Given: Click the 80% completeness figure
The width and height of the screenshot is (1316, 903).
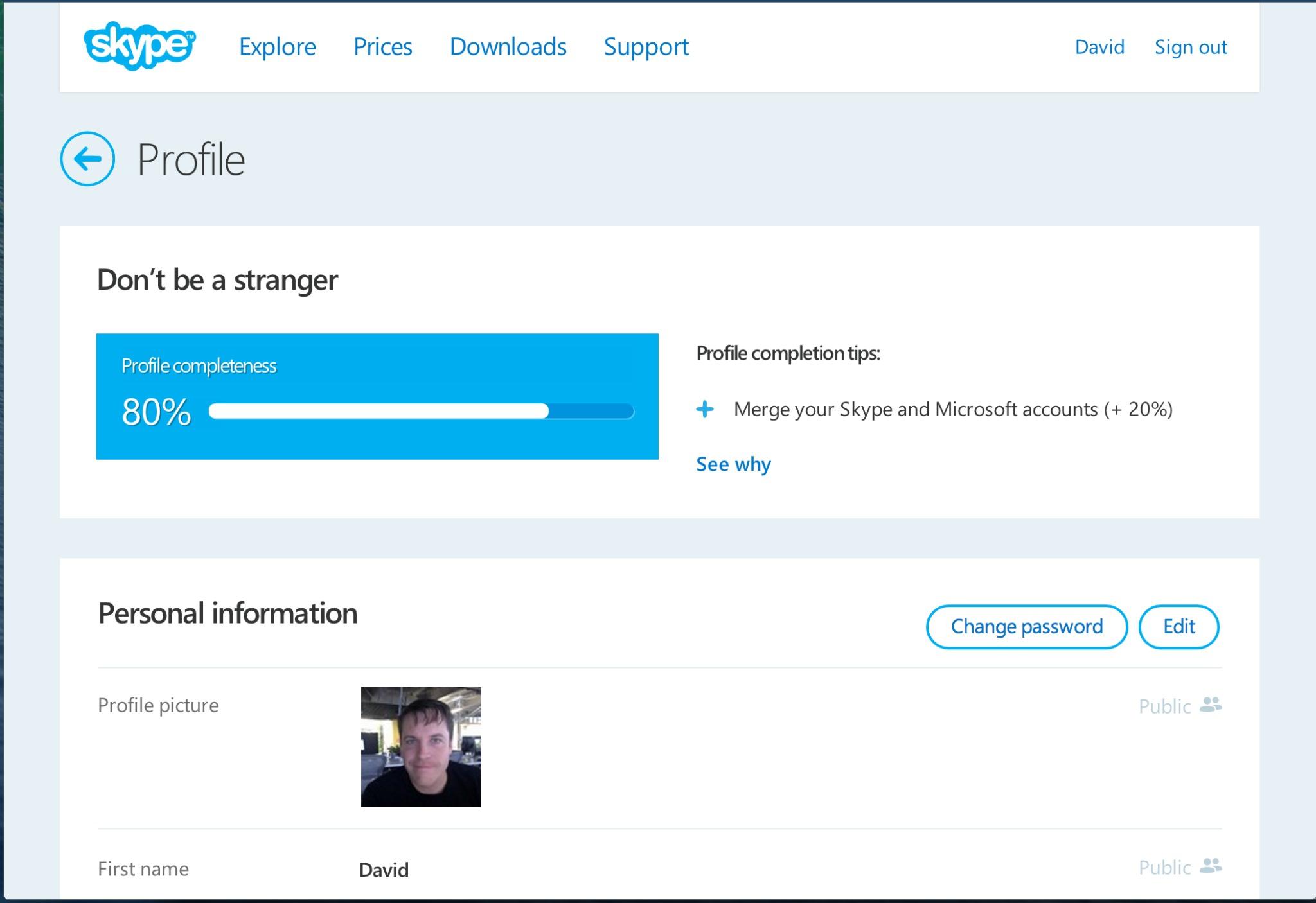Looking at the screenshot, I should tap(156, 412).
